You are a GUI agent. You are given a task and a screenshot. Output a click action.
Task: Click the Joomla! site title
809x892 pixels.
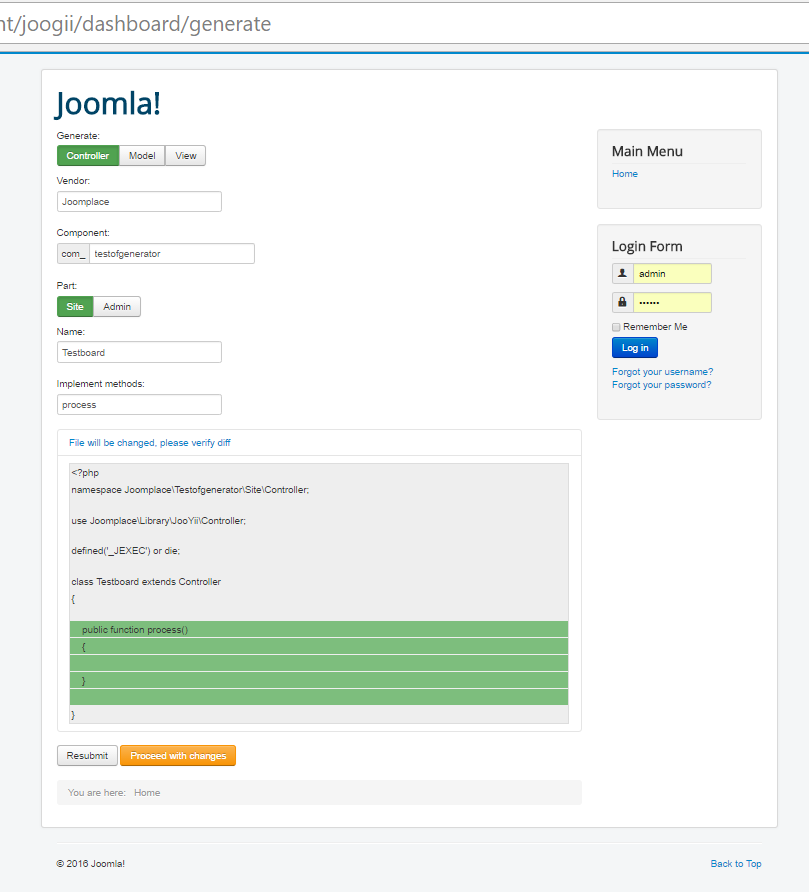108,104
